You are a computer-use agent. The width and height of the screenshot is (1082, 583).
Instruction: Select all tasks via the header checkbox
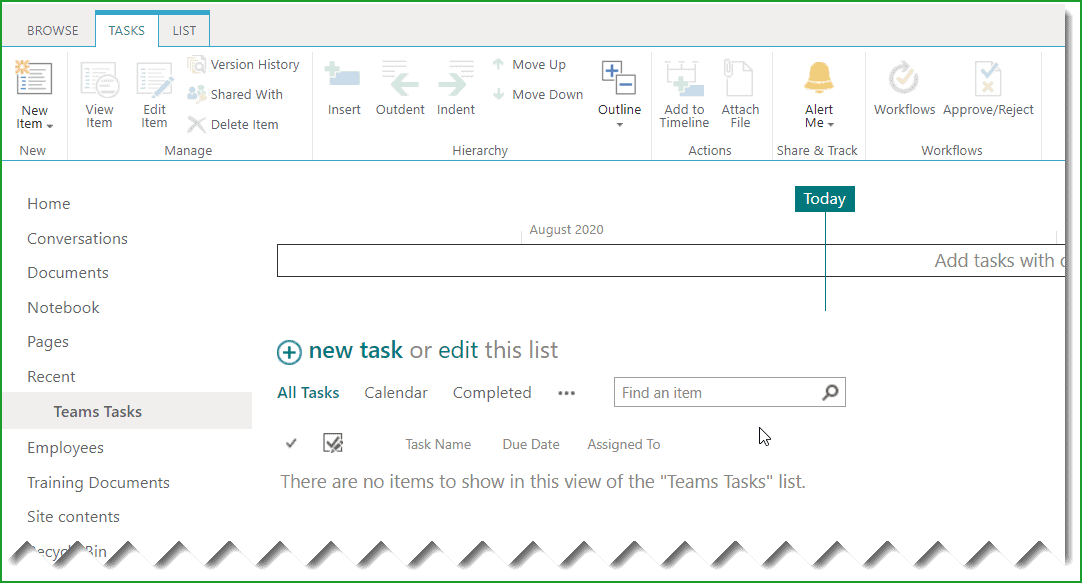click(x=333, y=443)
